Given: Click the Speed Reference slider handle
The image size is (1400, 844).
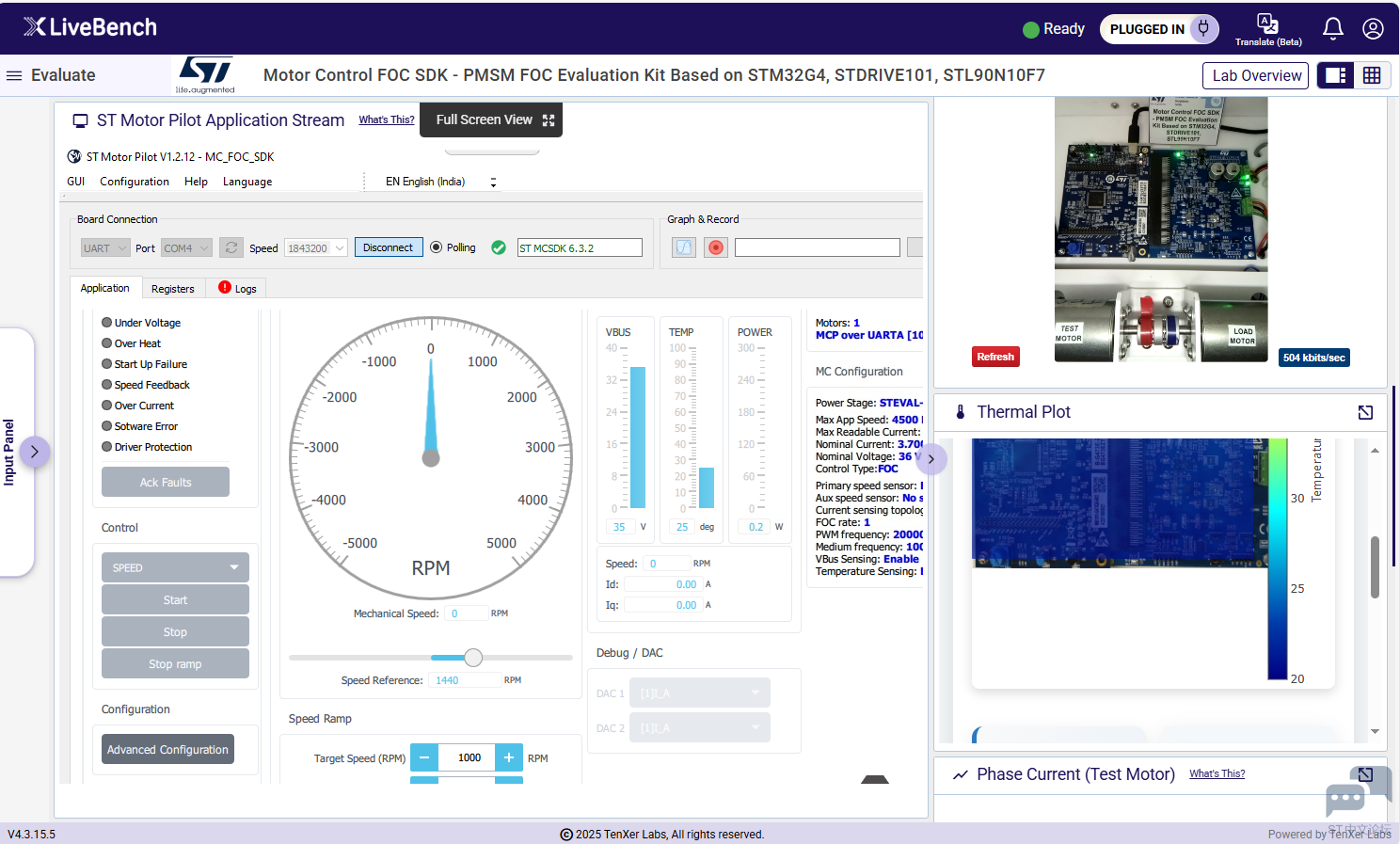Looking at the screenshot, I should point(473,658).
